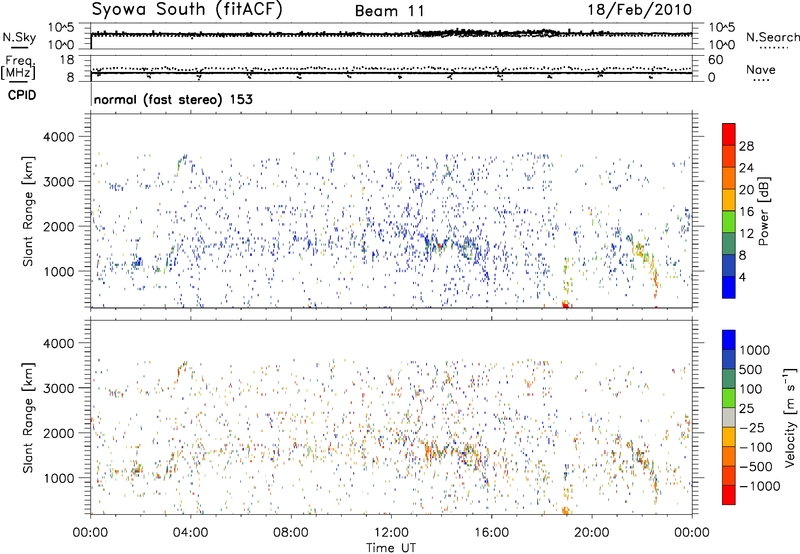Click the gray Velocity colorbar segment between 25 and -25
Viewport: 800px width, 554px height.
pos(729,417)
